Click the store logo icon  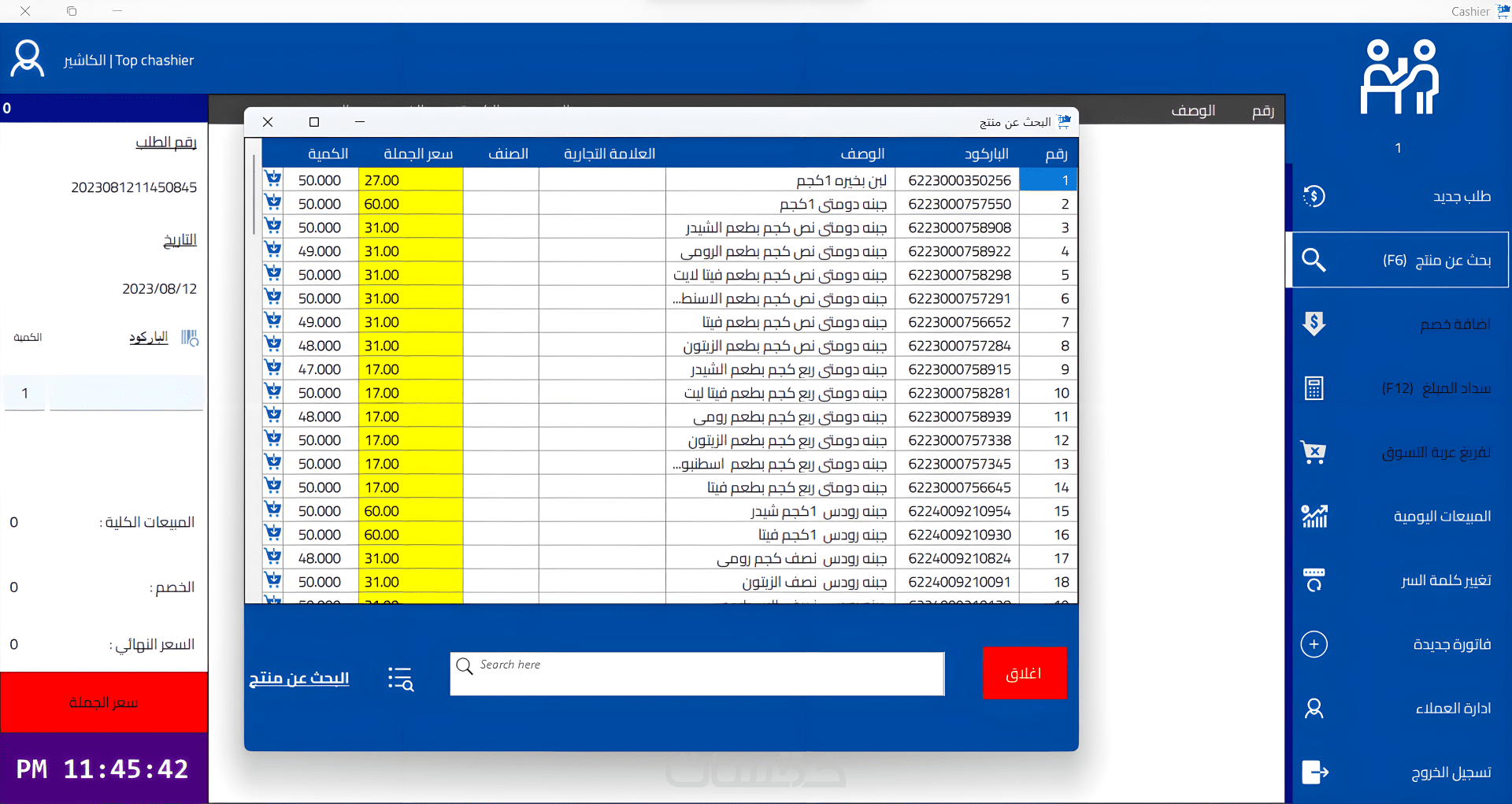click(1400, 77)
